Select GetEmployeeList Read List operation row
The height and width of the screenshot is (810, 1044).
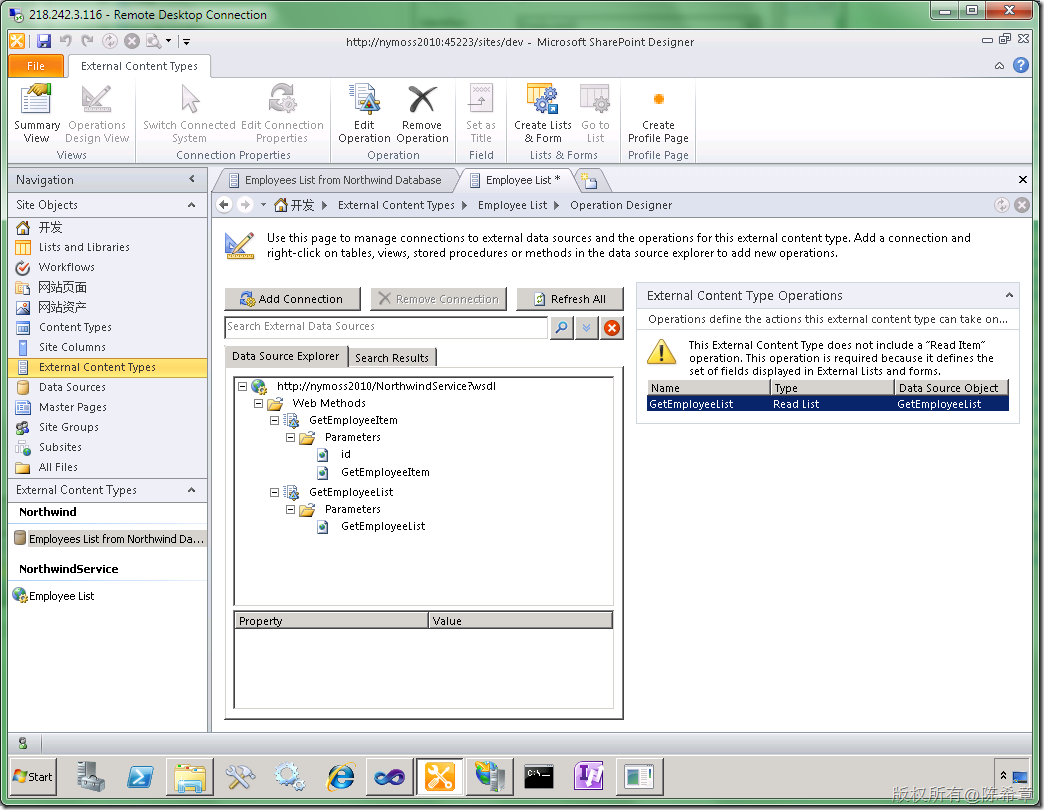click(x=828, y=404)
